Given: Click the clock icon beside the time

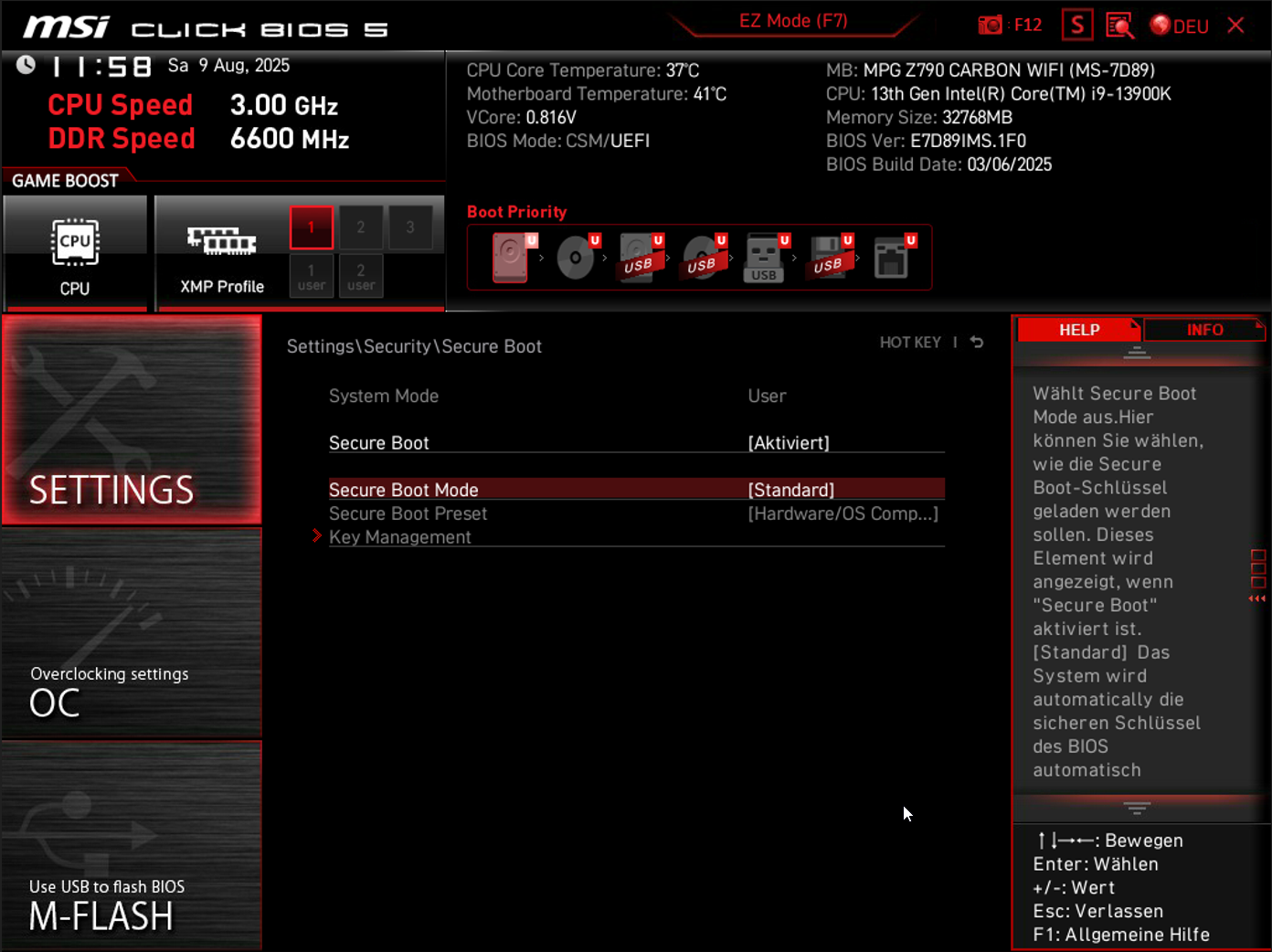Looking at the screenshot, I should click(26, 65).
